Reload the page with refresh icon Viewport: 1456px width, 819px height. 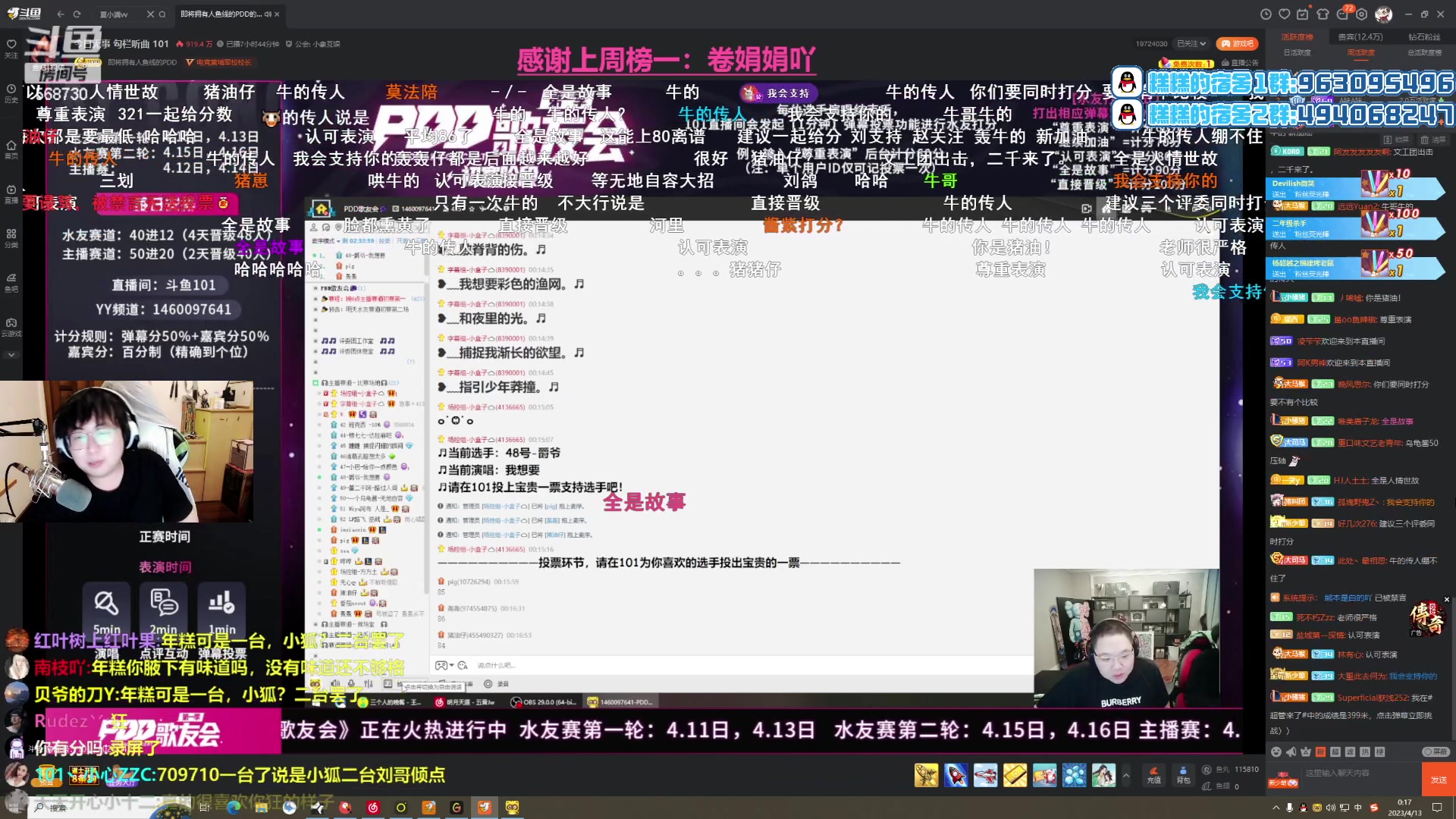[x=77, y=14]
